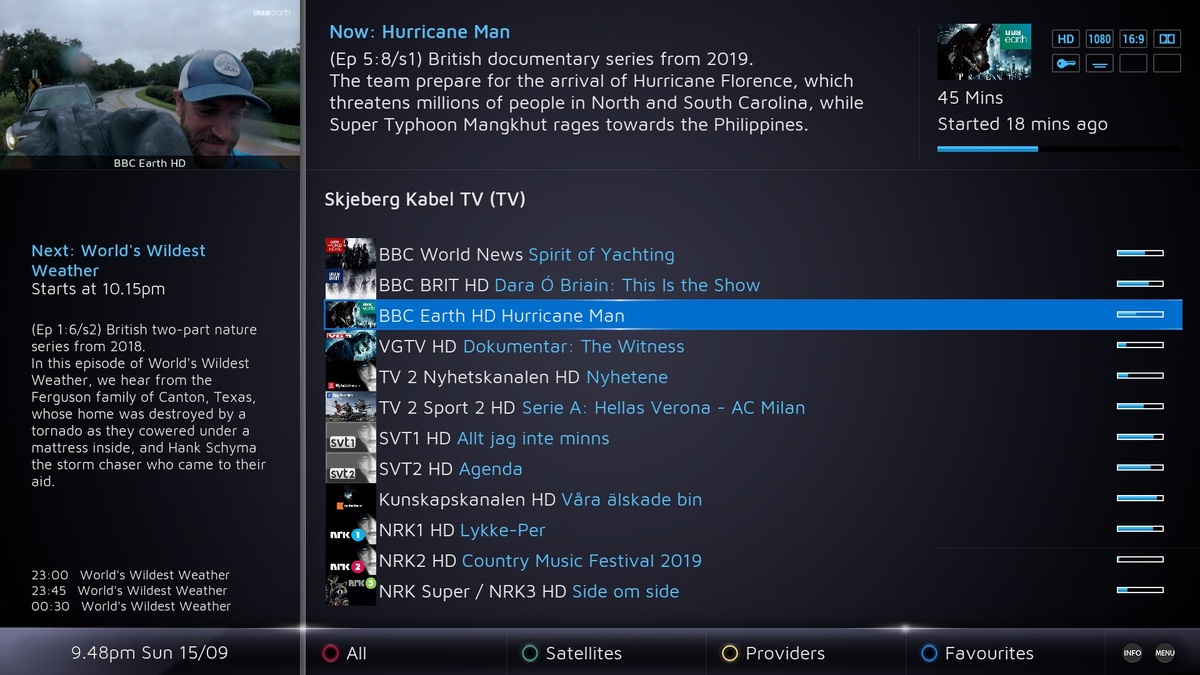
Task: Select TV 2 Nyhetskanalen HD Nyhetene
Action: pos(753,377)
